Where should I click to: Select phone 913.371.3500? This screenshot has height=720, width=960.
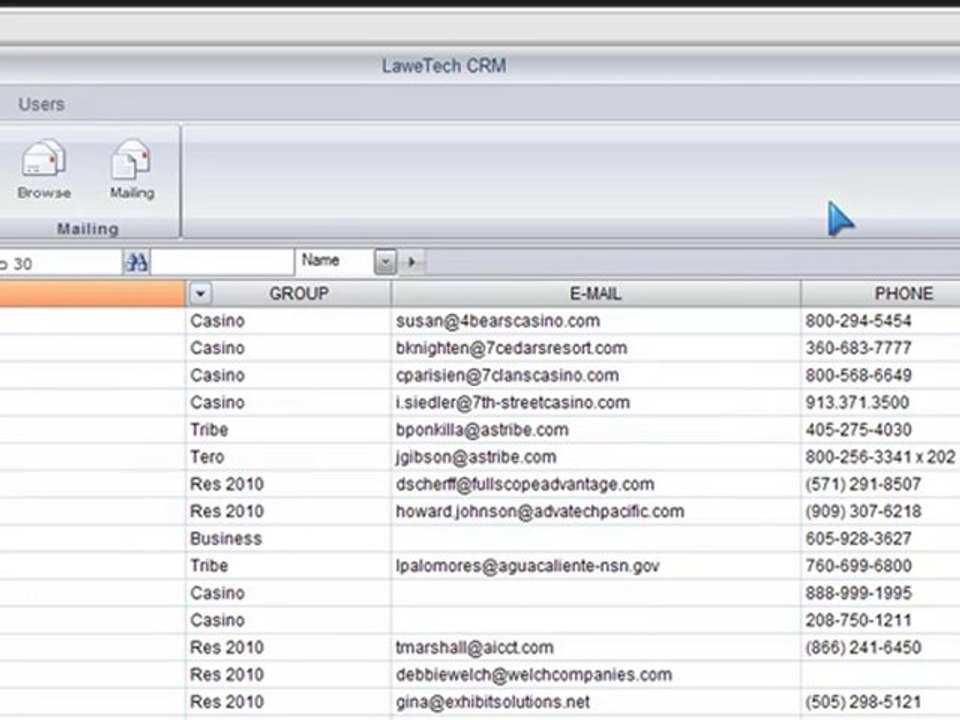pos(857,402)
